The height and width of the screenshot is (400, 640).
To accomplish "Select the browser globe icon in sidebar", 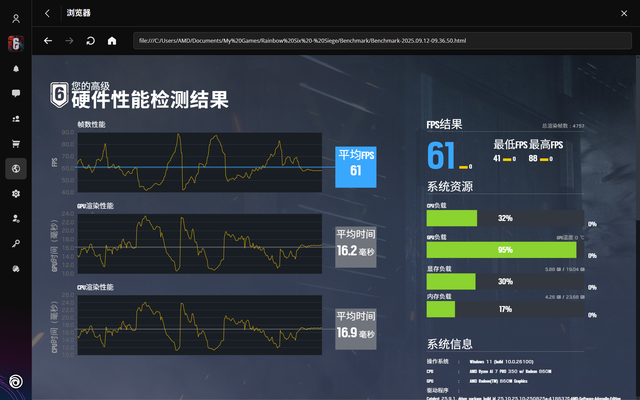I will (x=16, y=169).
